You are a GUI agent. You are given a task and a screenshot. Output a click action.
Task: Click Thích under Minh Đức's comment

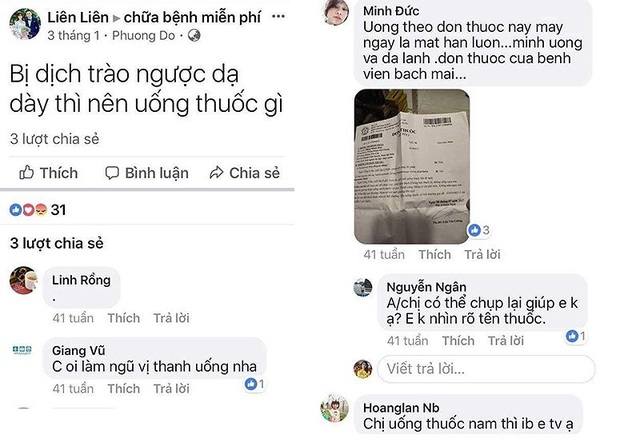435,255
